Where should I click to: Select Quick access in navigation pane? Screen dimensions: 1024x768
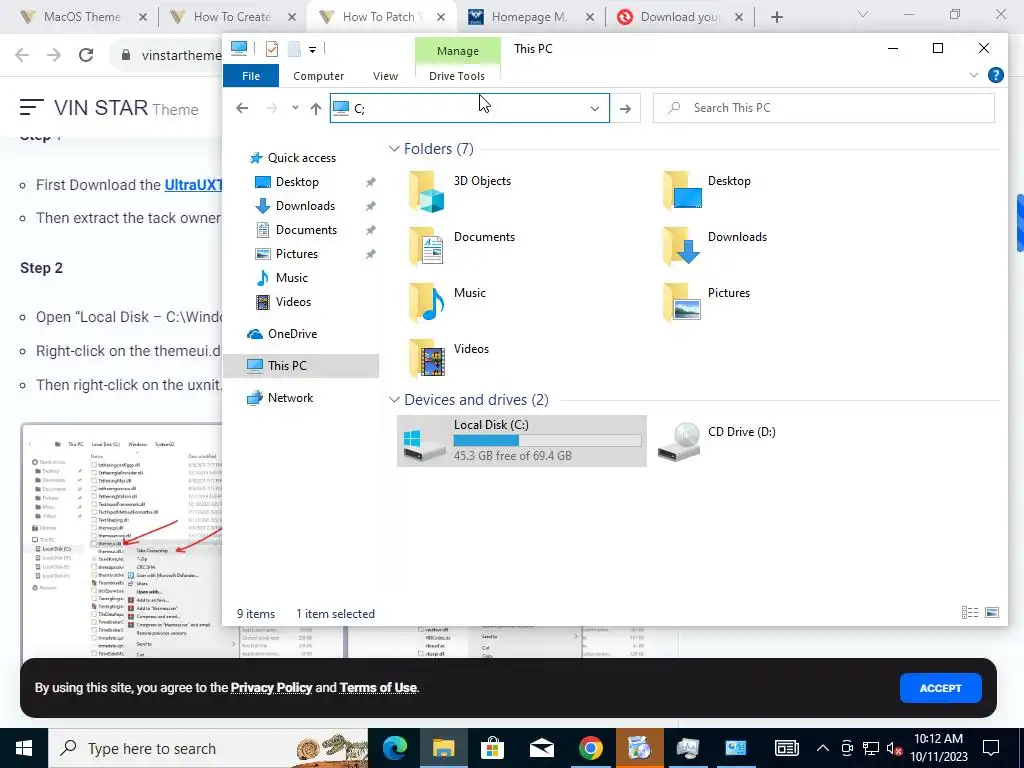(293, 157)
